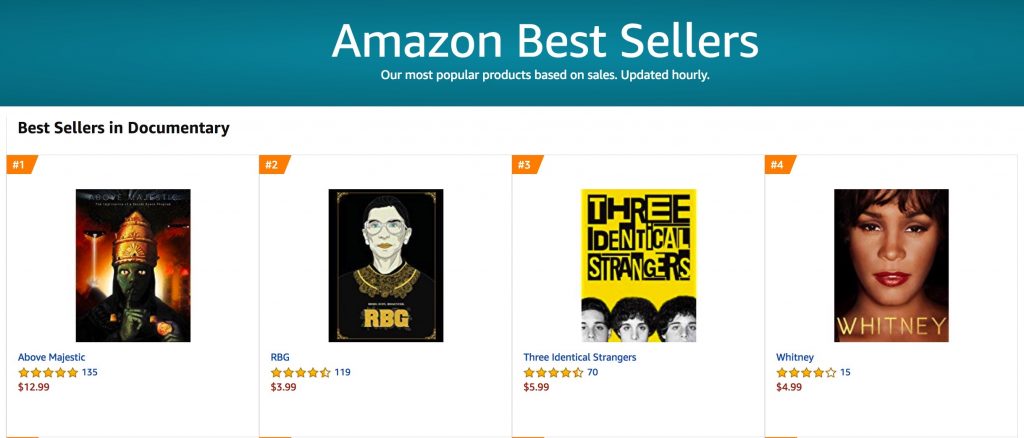Open the 119 reviews count for RBG
Screen dimensions: 1024x438
pos(342,373)
